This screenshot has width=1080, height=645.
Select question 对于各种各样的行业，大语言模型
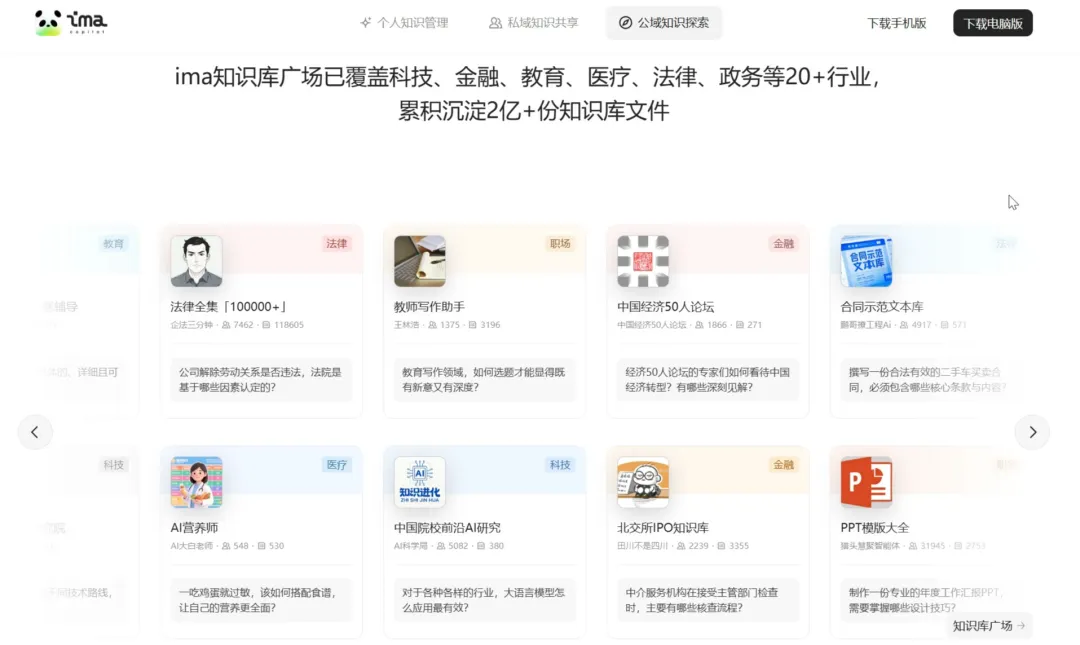click(484, 600)
